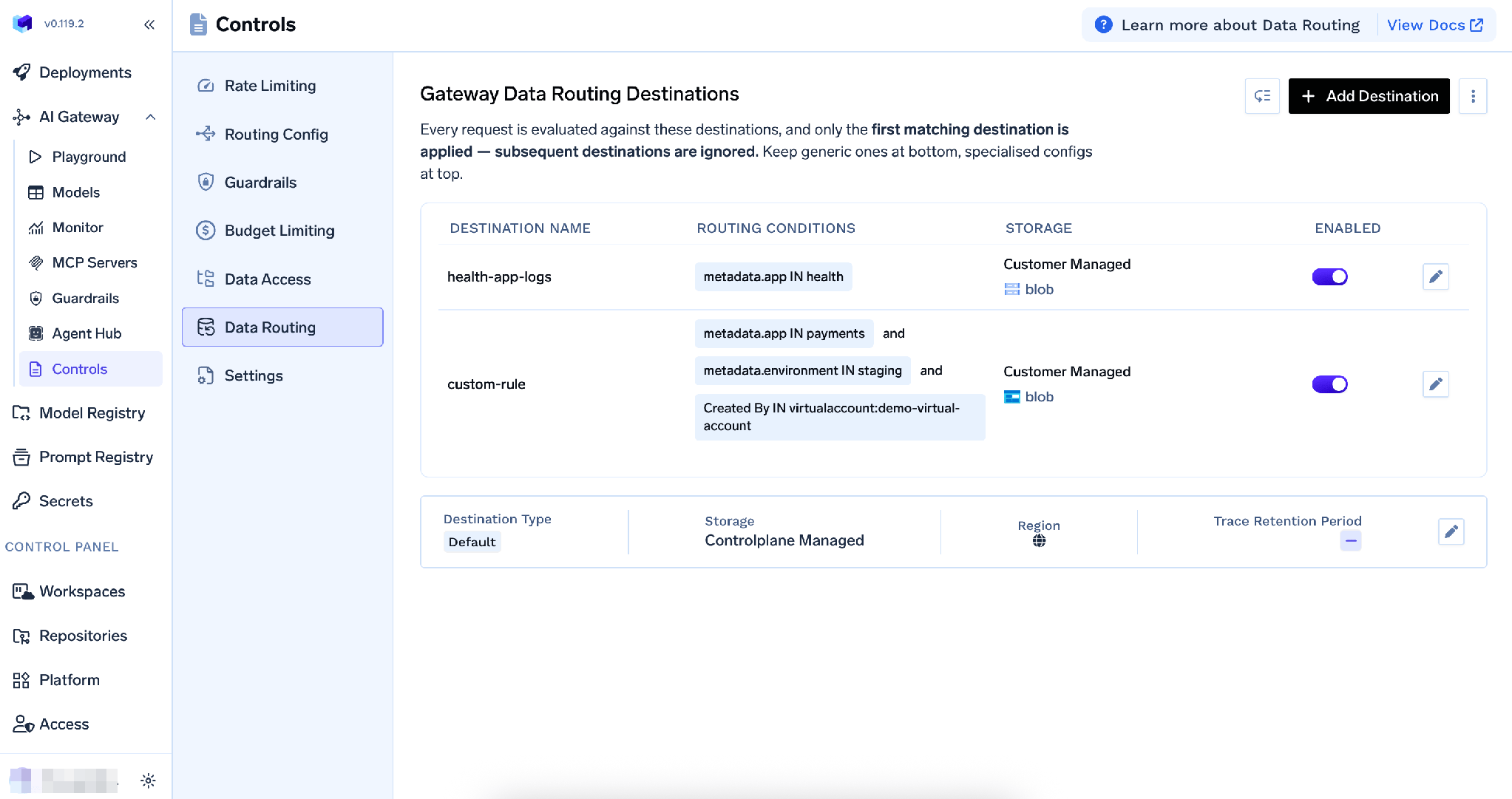Disable the health-app-logs destination toggle

[1329, 276]
